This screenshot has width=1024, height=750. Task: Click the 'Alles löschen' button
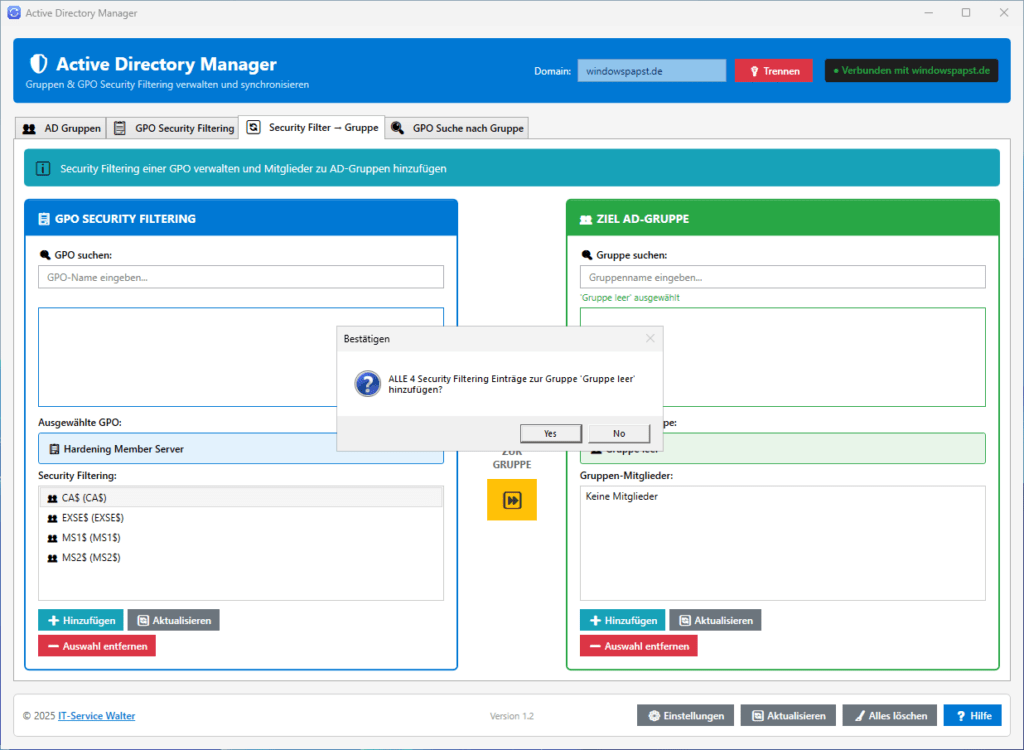tap(889, 715)
